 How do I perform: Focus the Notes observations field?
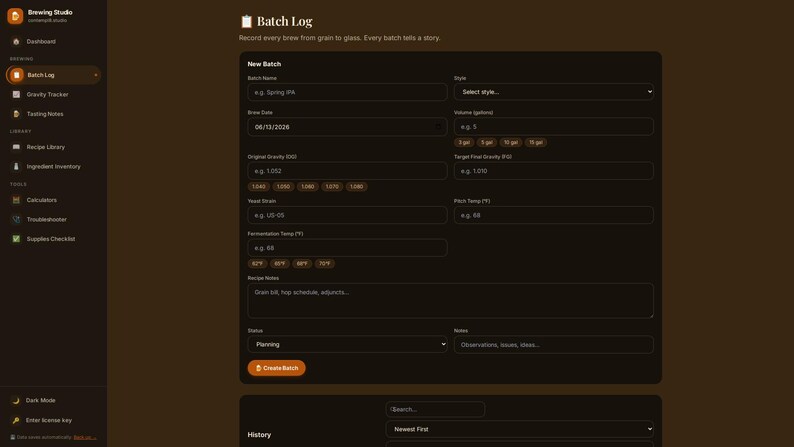[553, 345]
